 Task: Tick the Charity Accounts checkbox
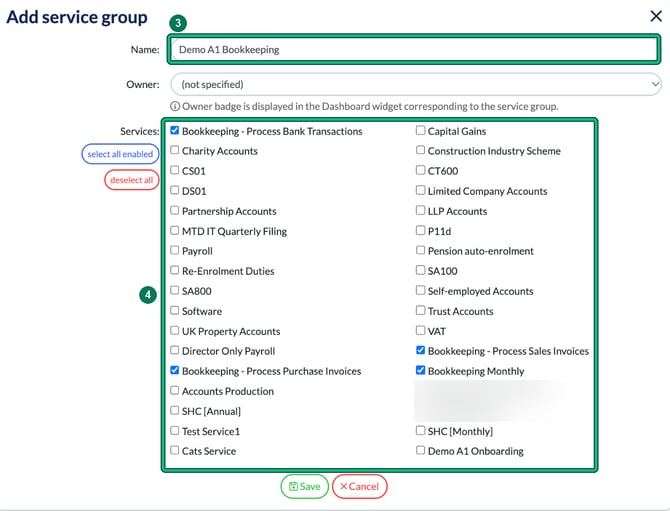pyautogui.click(x=174, y=150)
